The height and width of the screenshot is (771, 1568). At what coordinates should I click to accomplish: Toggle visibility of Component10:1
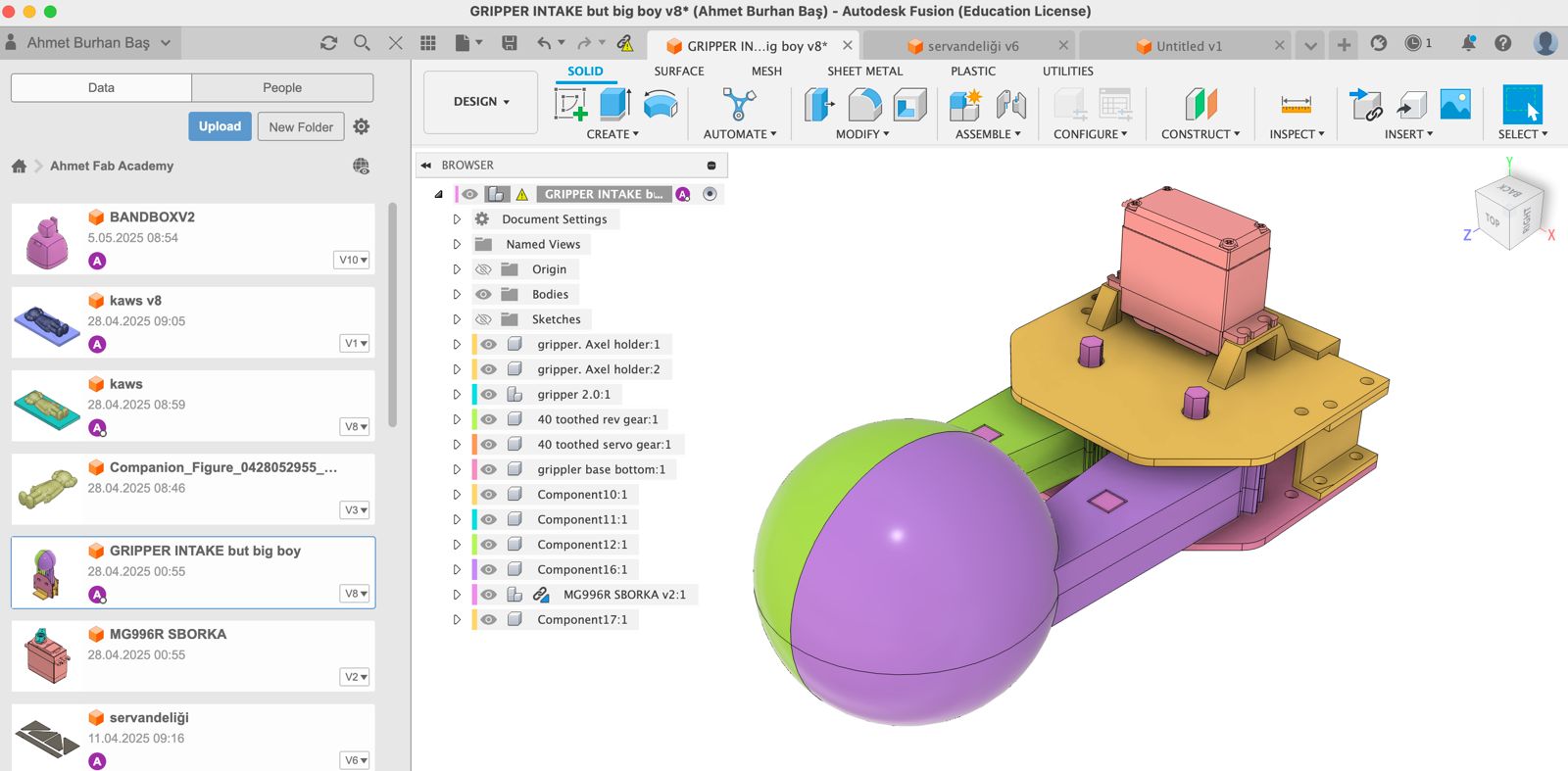[x=488, y=495]
